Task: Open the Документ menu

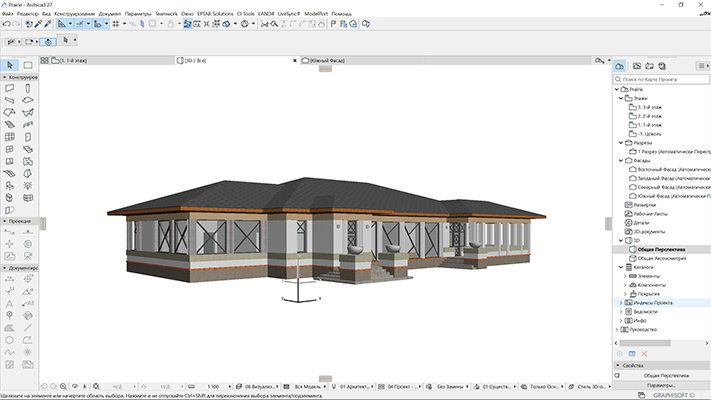Action: (110, 13)
